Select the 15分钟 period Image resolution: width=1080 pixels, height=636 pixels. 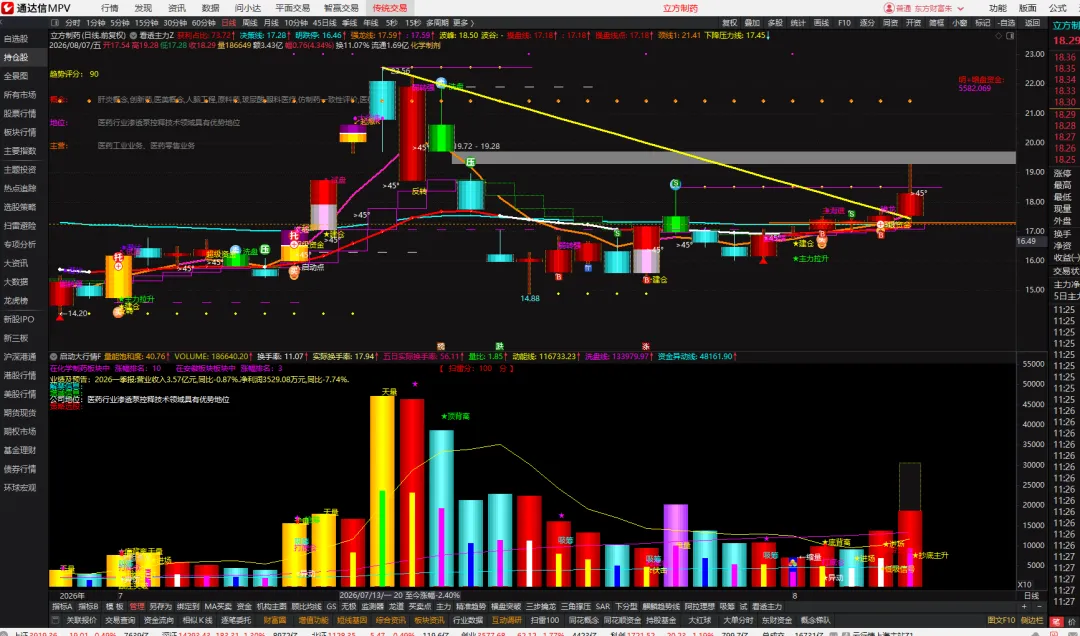pos(146,23)
